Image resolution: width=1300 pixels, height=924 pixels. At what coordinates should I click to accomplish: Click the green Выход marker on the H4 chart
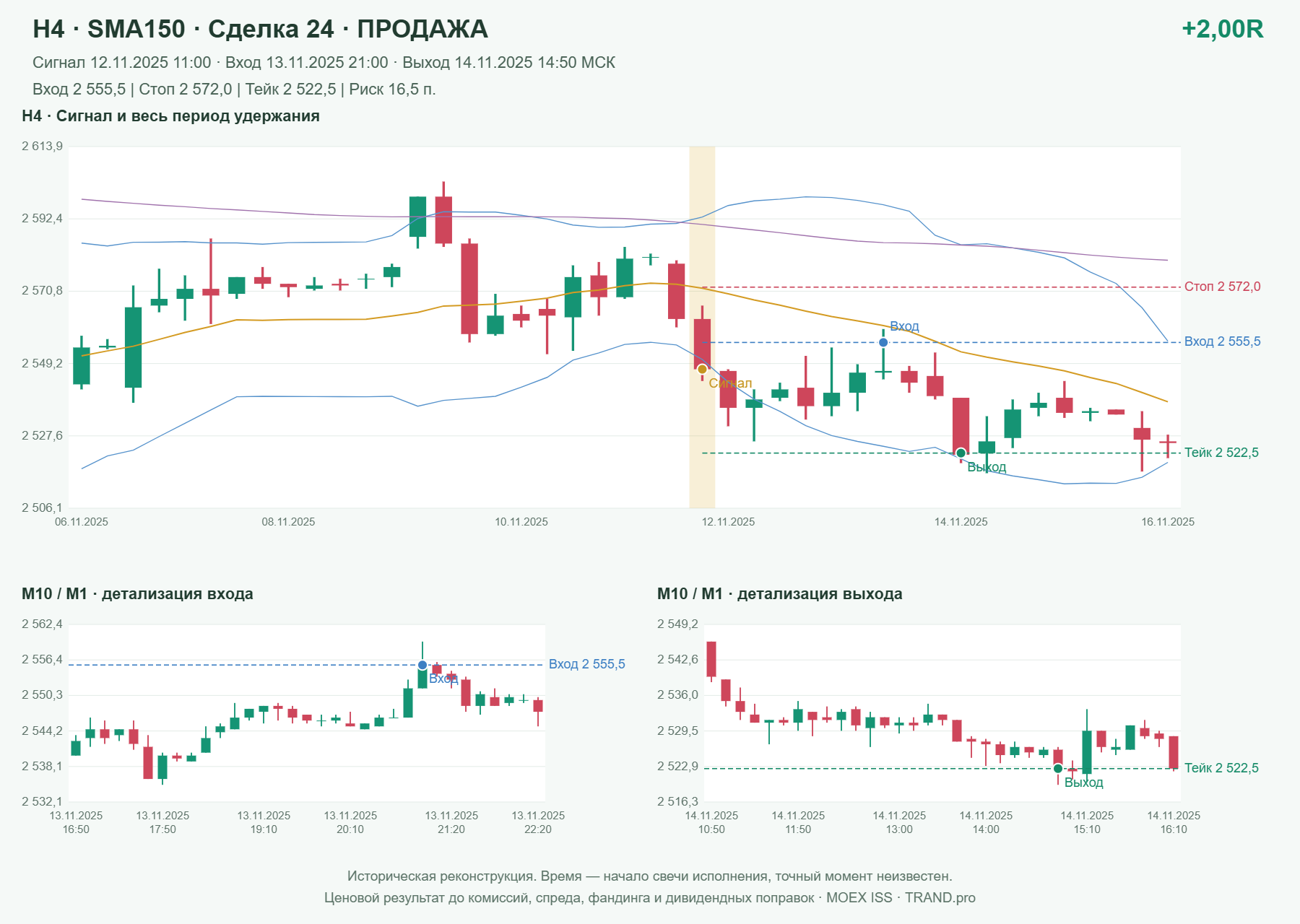tap(961, 453)
